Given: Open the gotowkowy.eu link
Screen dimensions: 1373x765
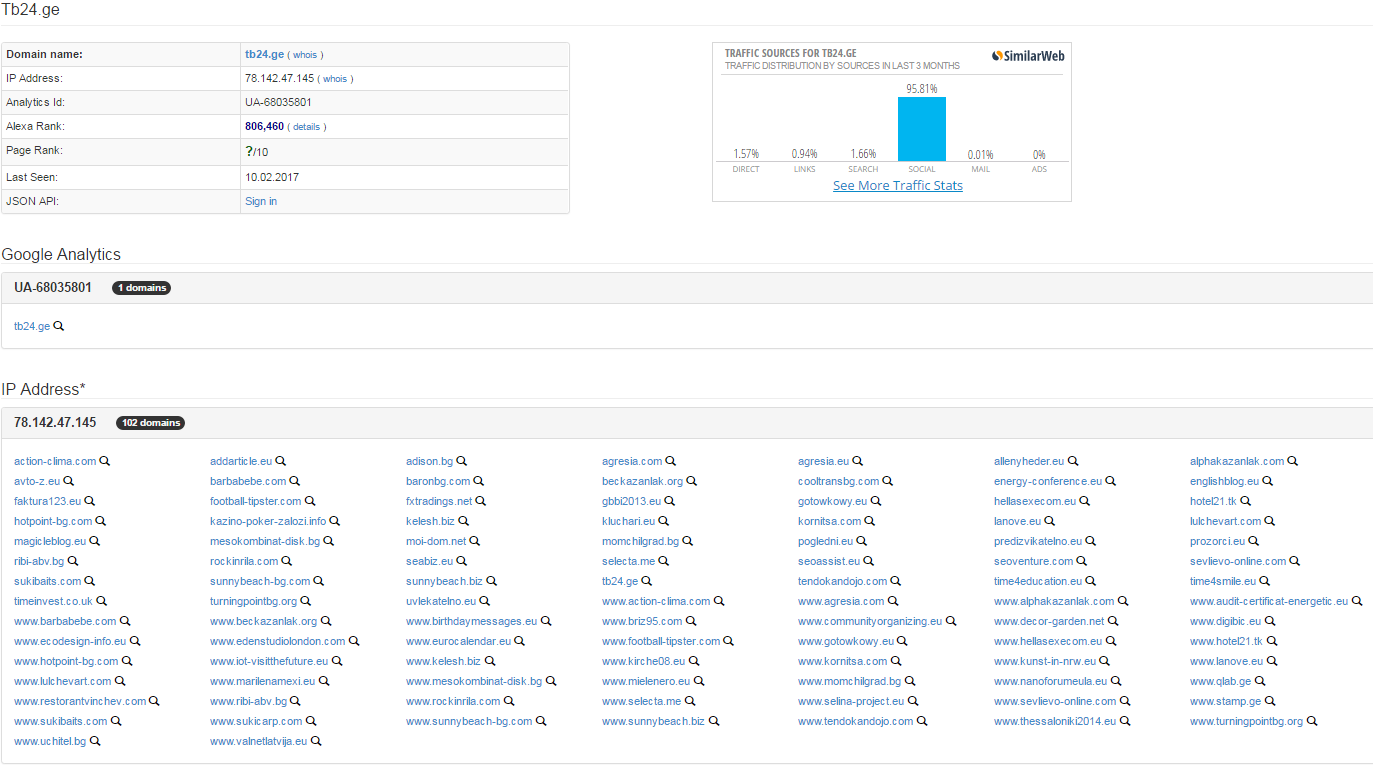Looking at the screenshot, I should [x=833, y=501].
